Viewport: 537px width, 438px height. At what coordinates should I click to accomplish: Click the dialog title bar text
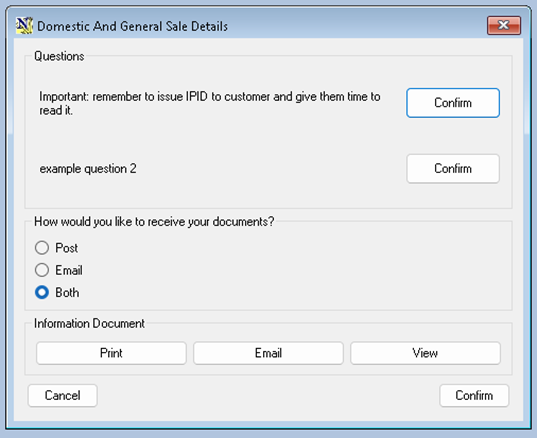[132, 26]
